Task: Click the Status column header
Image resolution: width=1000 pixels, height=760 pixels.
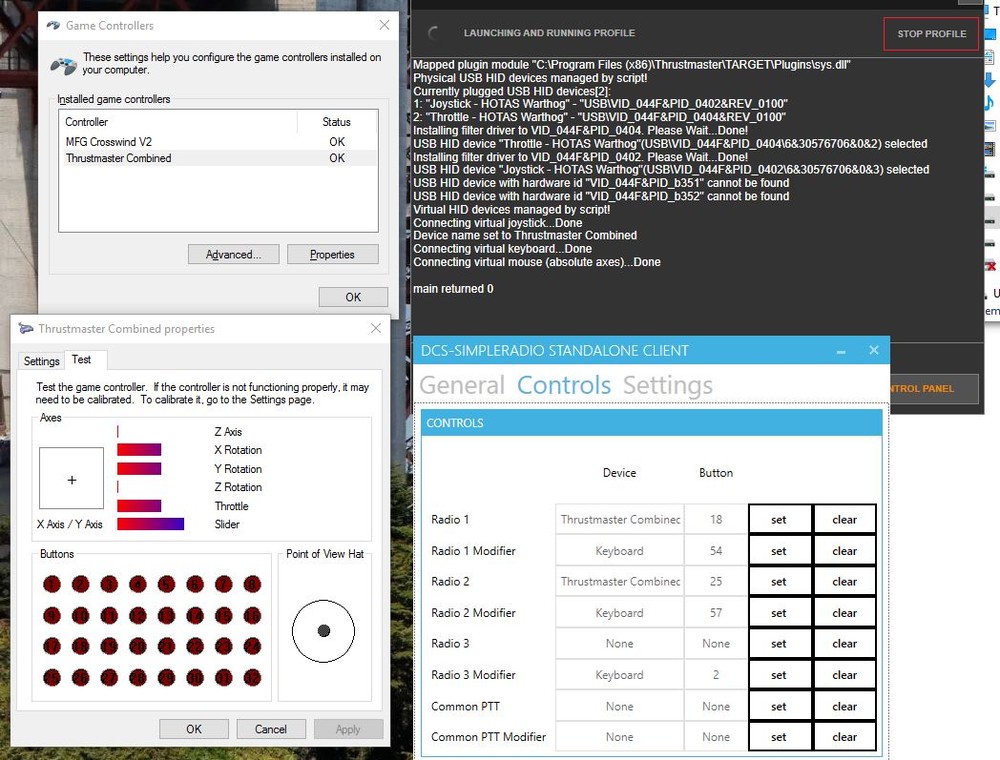Action: (x=337, y=122)
